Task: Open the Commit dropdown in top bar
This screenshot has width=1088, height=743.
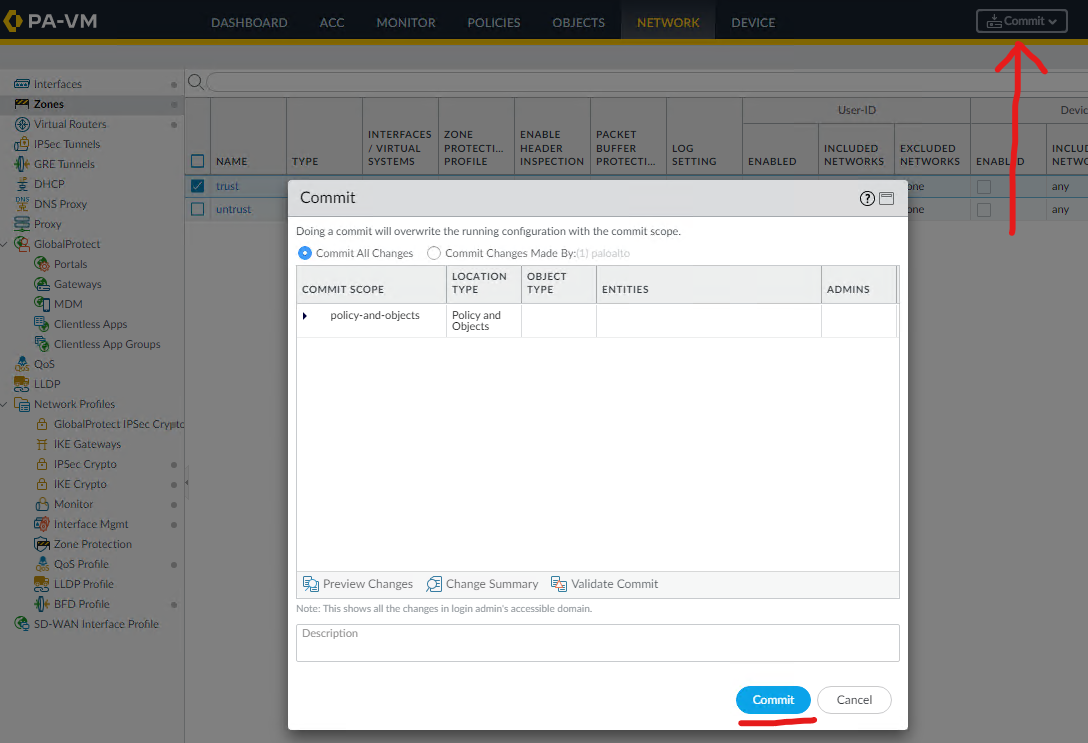Action: [x=1022, y=21]
